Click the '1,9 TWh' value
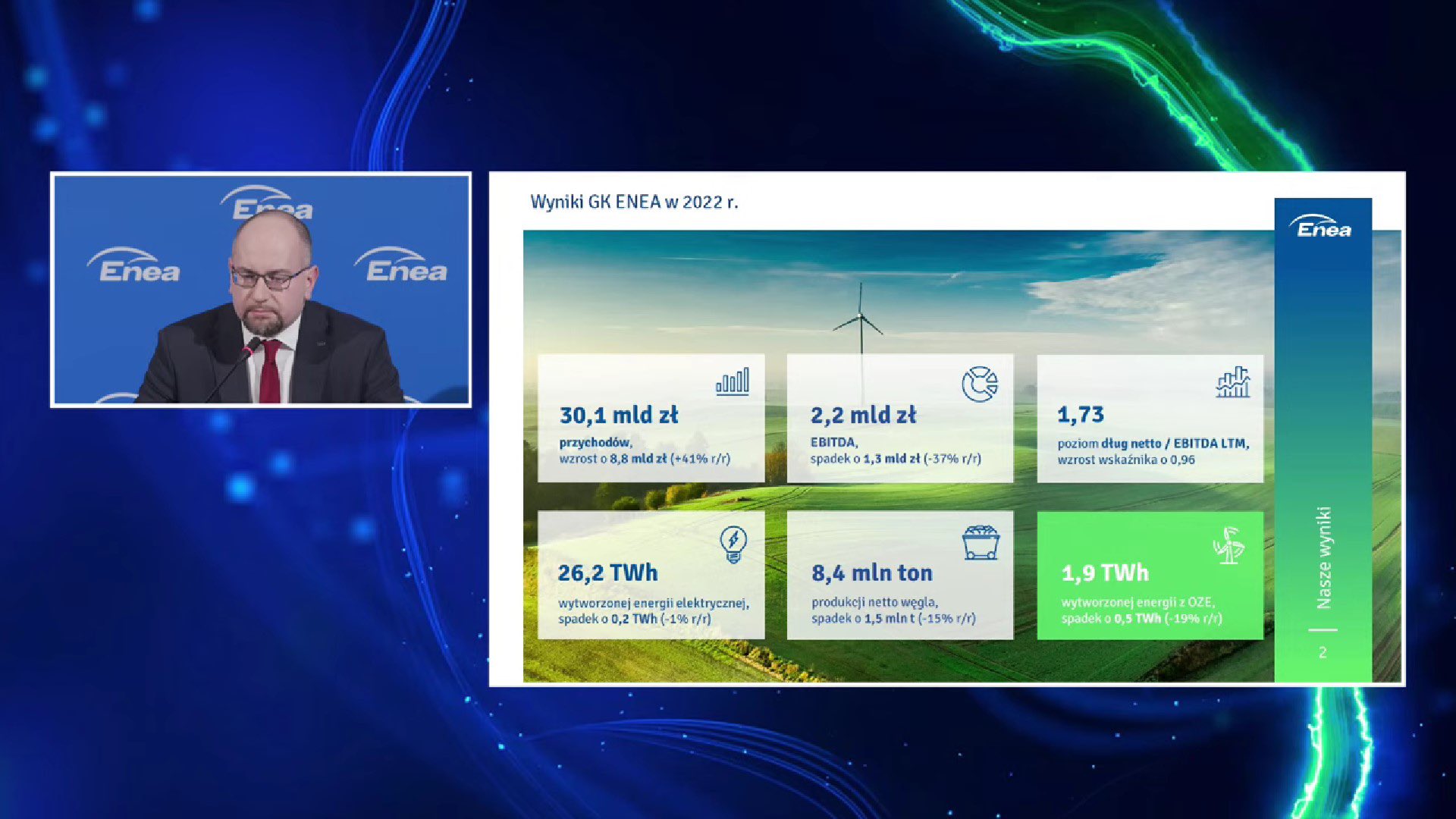 coord(1105,573)
